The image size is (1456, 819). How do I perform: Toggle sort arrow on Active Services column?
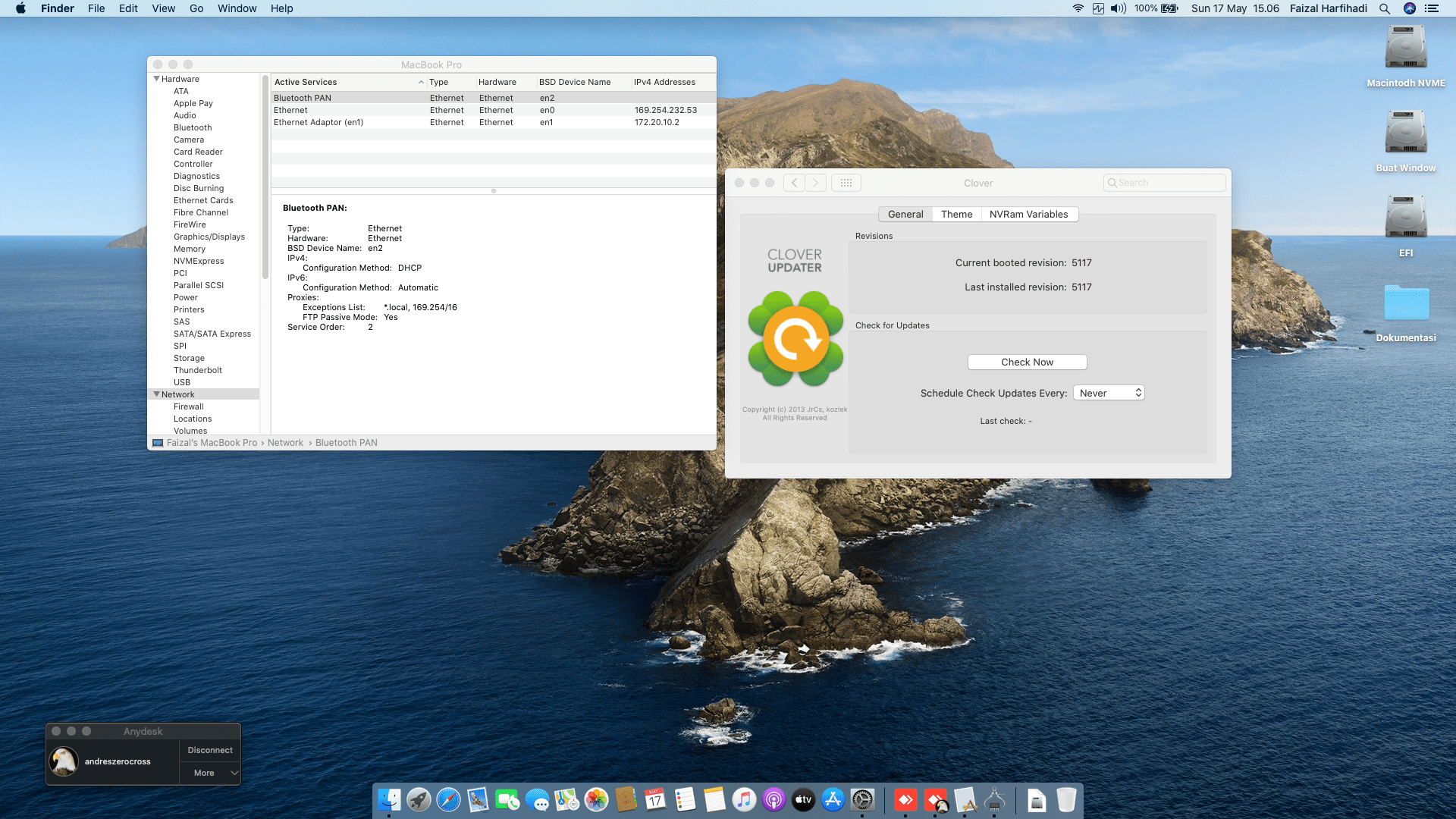coord(421,82)
